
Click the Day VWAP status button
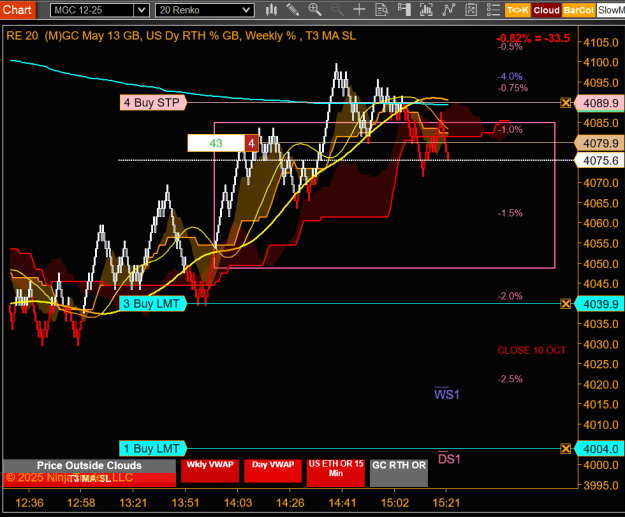[x=273, y=471]
